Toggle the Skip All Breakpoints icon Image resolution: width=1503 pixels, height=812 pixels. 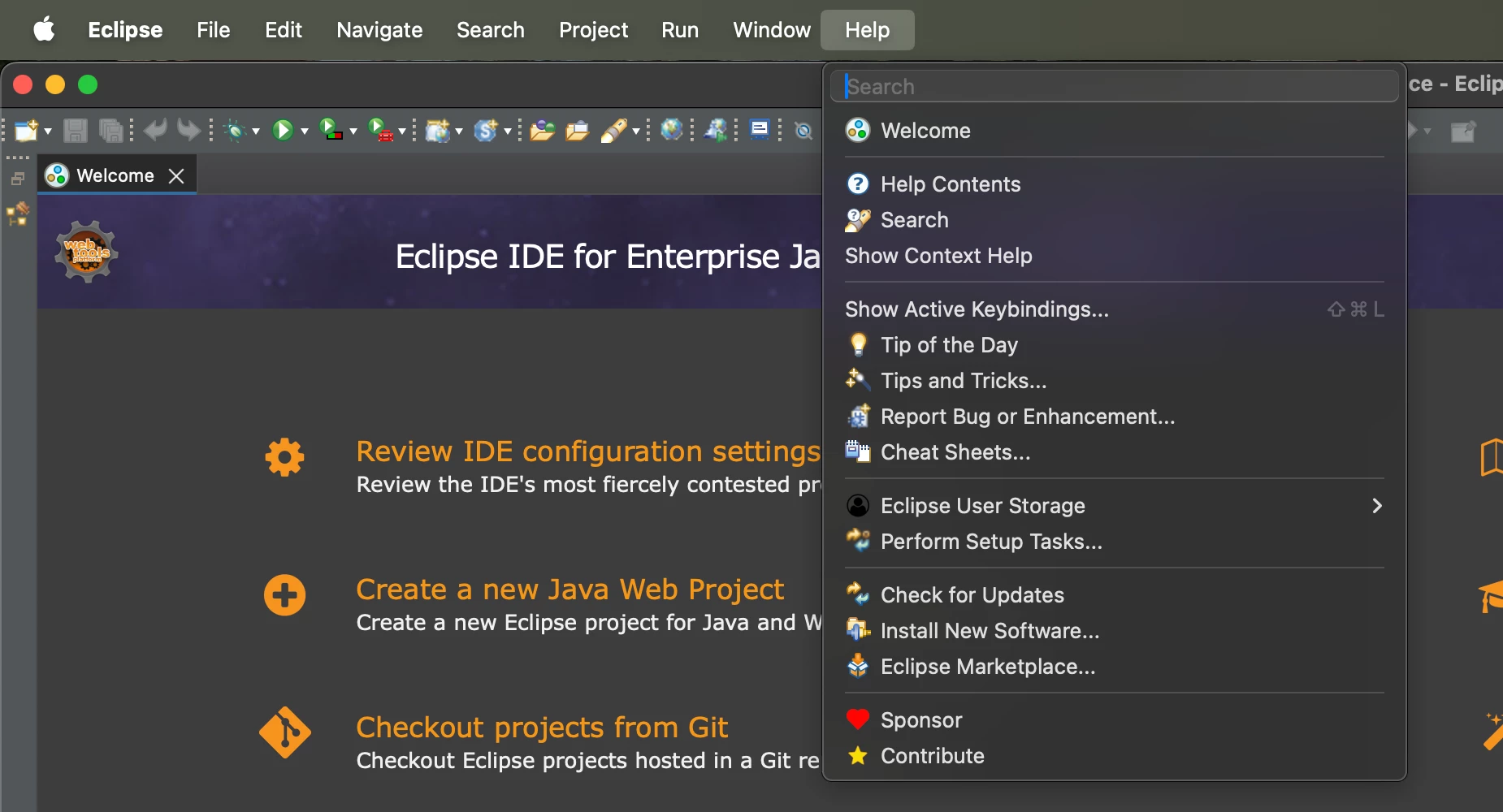[x=803, y=131]
